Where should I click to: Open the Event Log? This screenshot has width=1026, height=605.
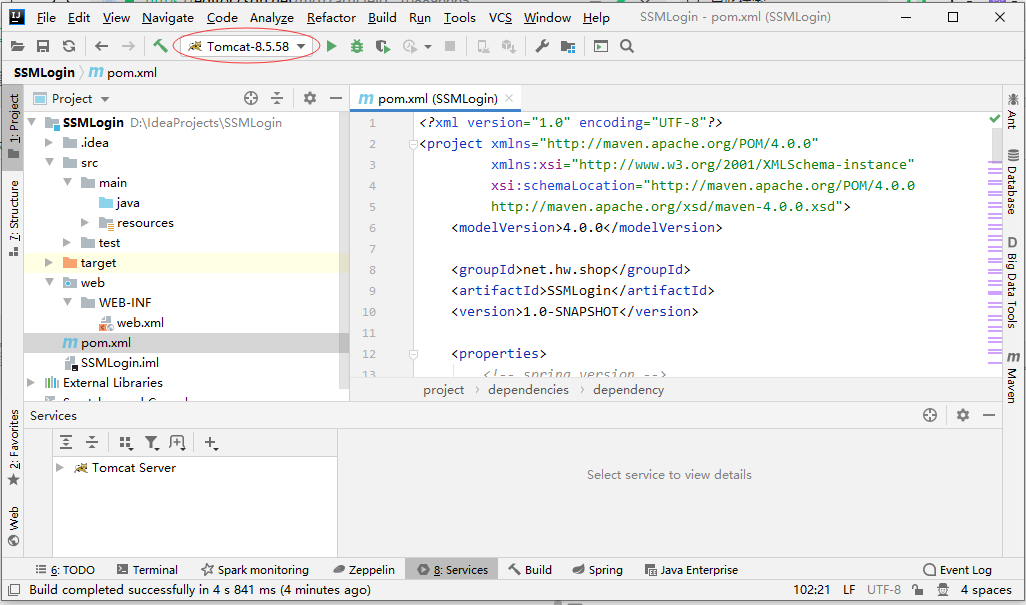[957, 570]
